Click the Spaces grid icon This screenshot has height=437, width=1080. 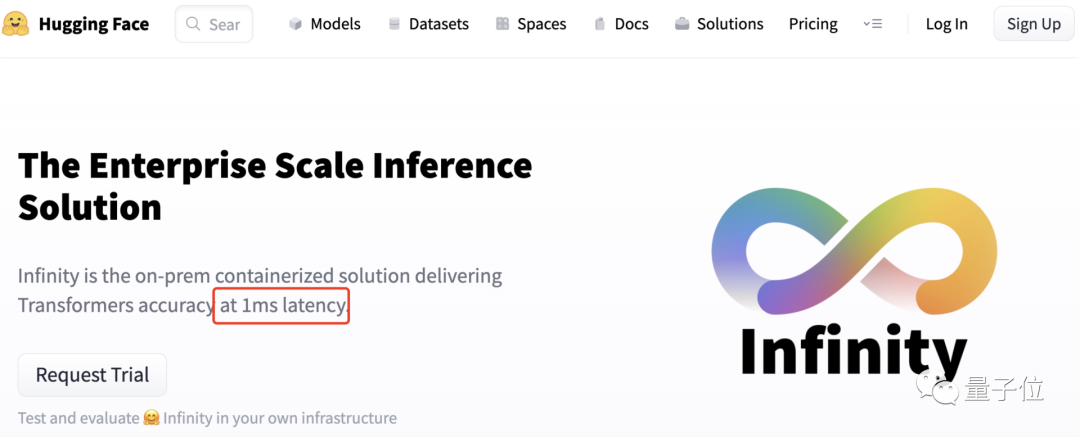pos(502,24)
